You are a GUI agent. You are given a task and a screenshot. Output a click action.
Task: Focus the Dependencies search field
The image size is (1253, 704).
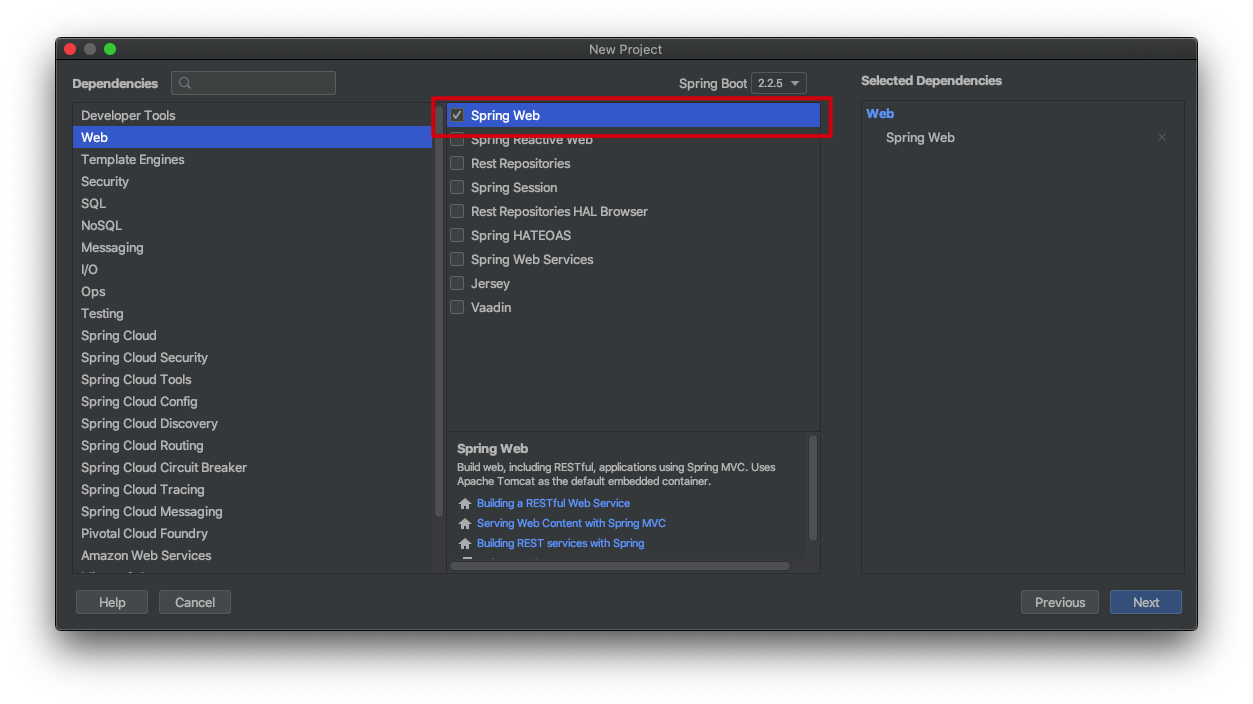click(253, 83)
